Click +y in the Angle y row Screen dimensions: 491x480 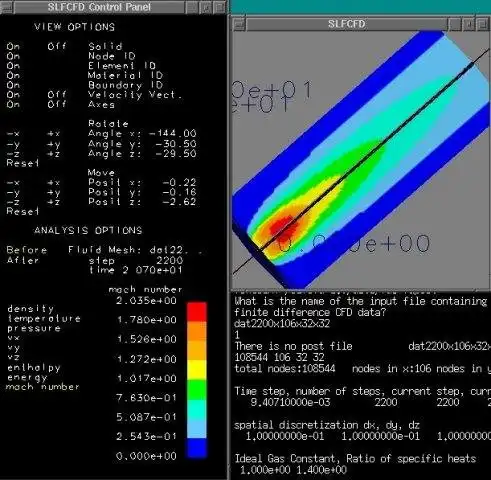(x=54, y=144)
